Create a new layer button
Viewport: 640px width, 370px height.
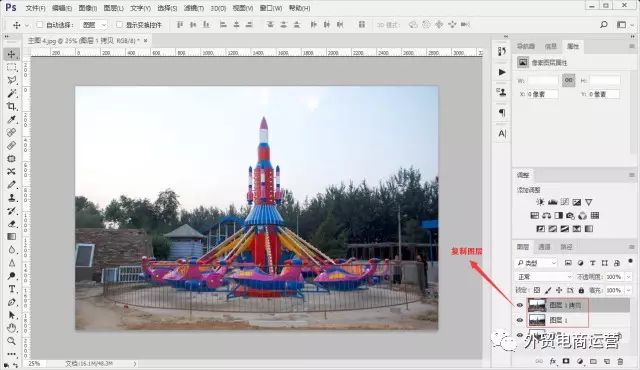[607, 361]
